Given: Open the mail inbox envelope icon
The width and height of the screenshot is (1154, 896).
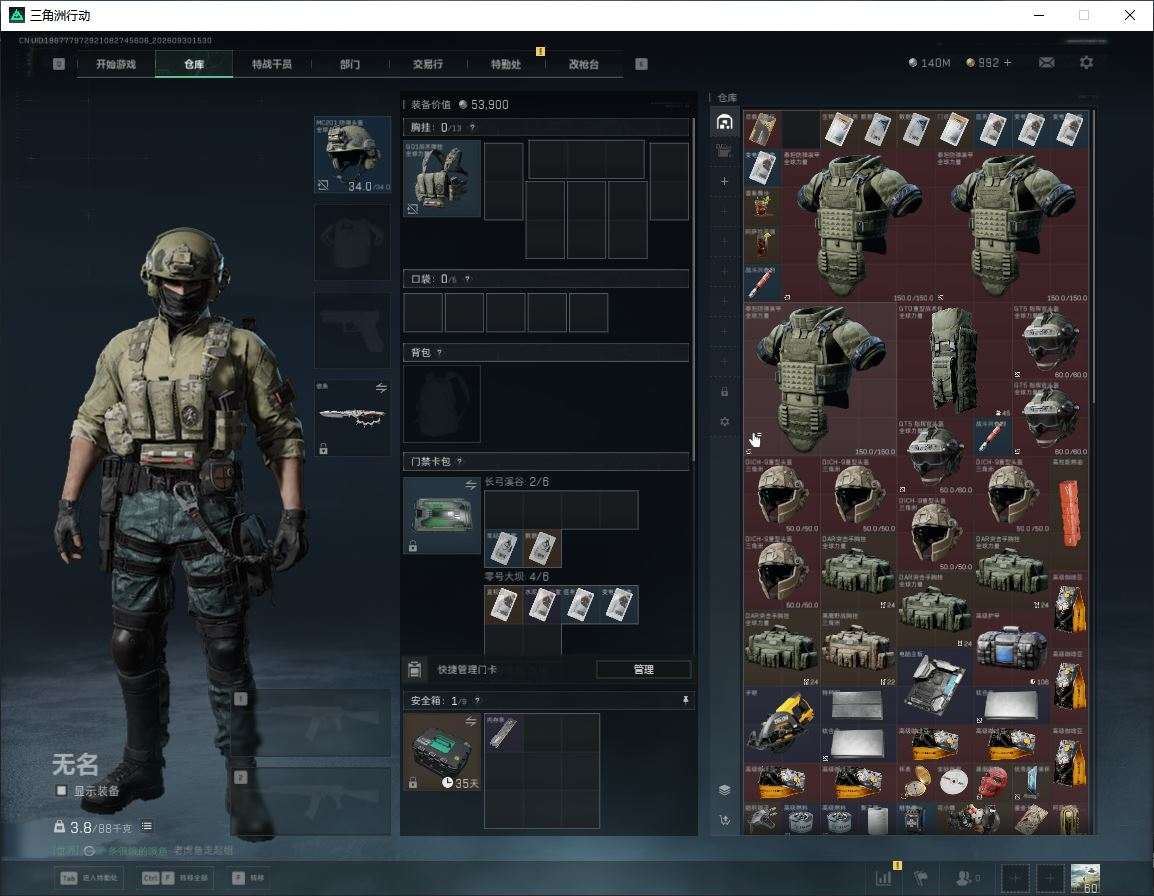Looking at the screenshot, I should tap(1046, 63).
